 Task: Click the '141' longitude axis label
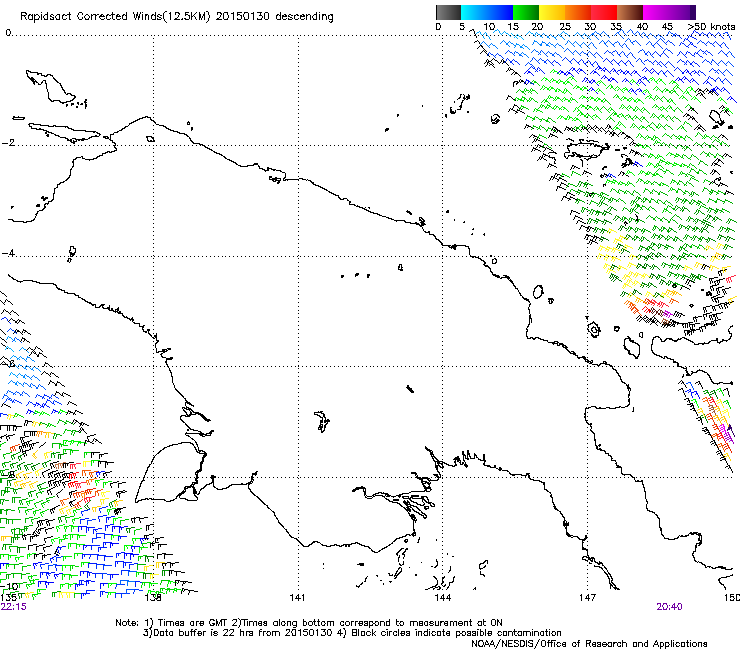(297, 598)
